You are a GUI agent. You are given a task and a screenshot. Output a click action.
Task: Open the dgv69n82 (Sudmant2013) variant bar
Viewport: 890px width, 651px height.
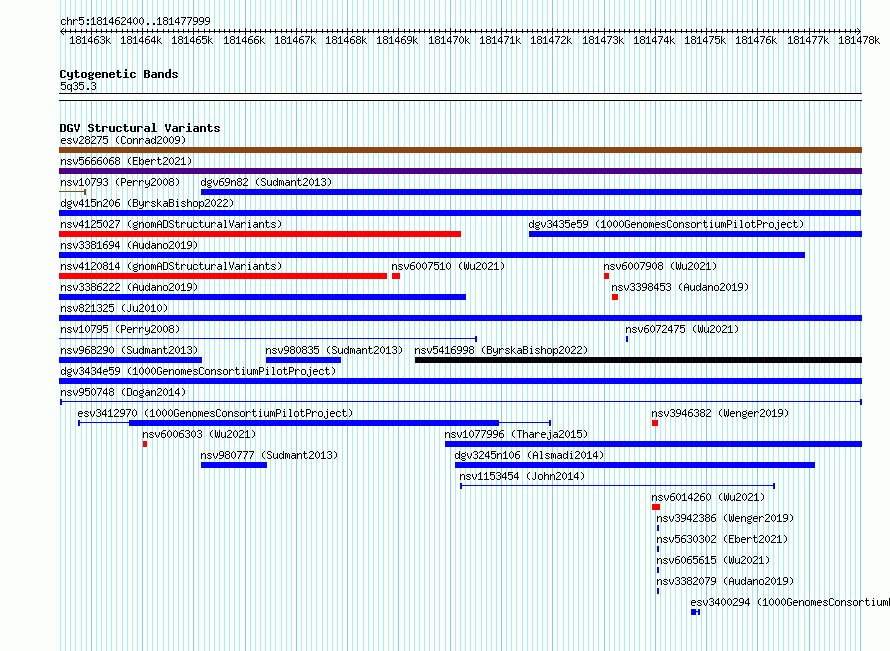click(531, 192)
